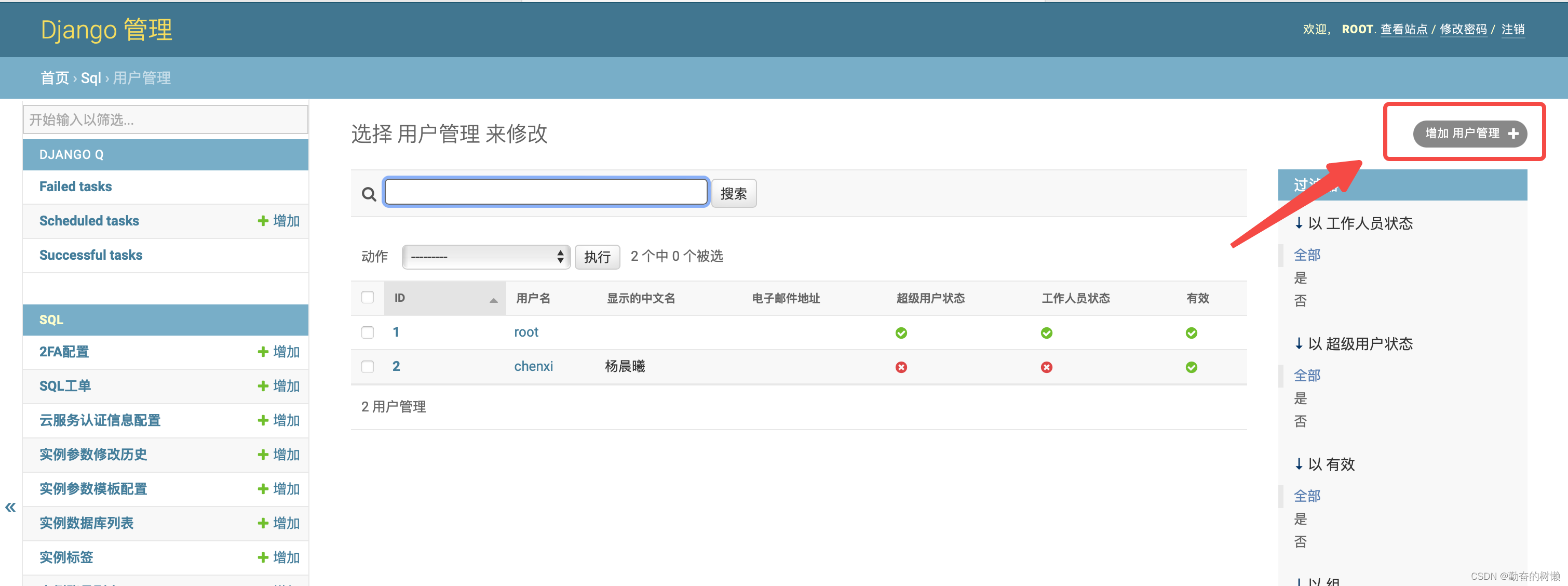Image resolution: width=1568 pixels, height=586 pixels.
Task: Check the row checkbox for user chenxi
Action: coord(368,366)
